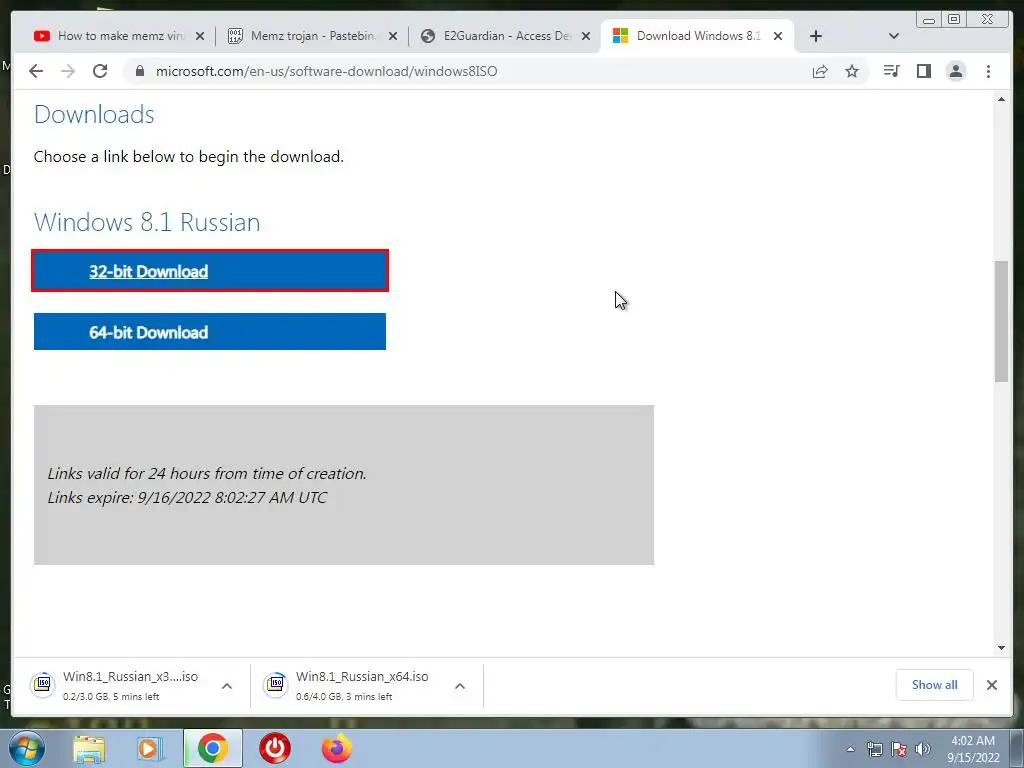Click the page vertical scrollbar thumb
1024x768 pixels.
[x=1001, y=321]
